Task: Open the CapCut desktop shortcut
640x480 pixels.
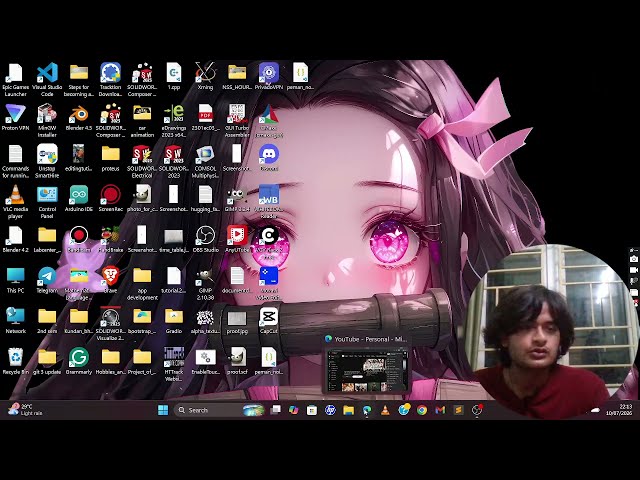Action: [x=269, y=320]
